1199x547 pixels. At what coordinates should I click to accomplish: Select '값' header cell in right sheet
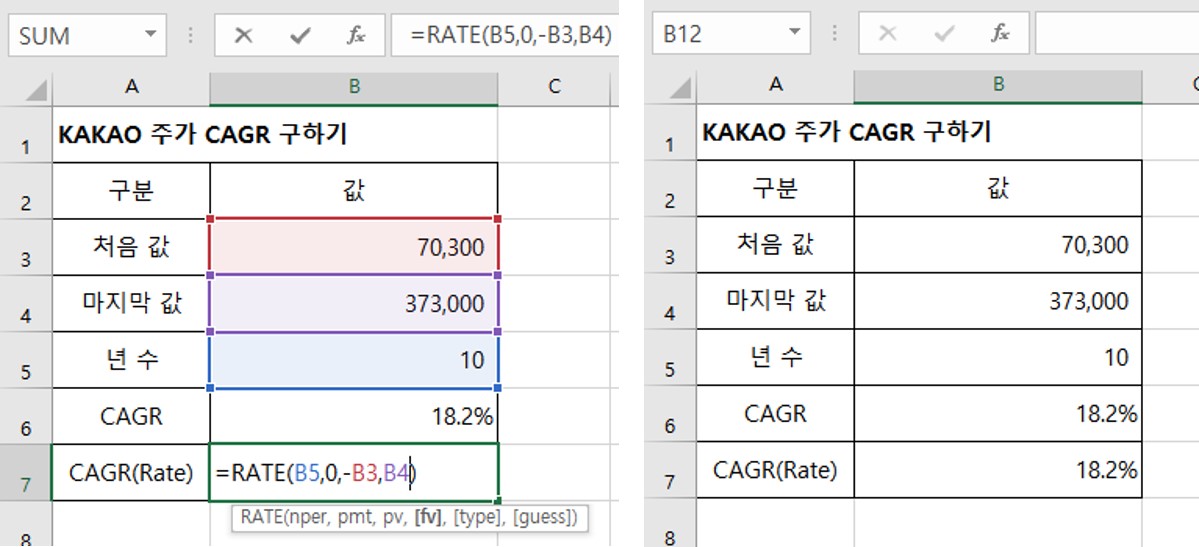click(x=998, y=189)
